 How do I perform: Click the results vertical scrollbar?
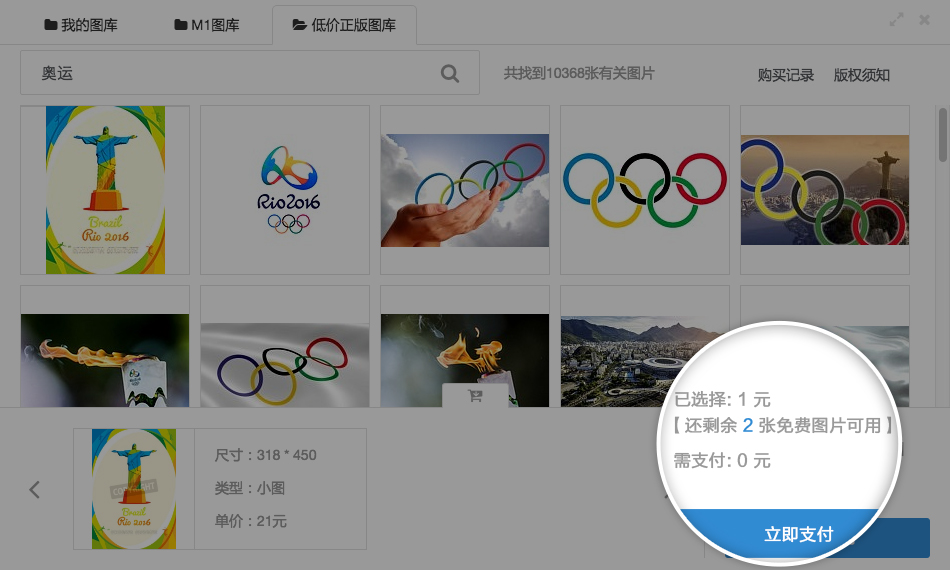[942, 134]
